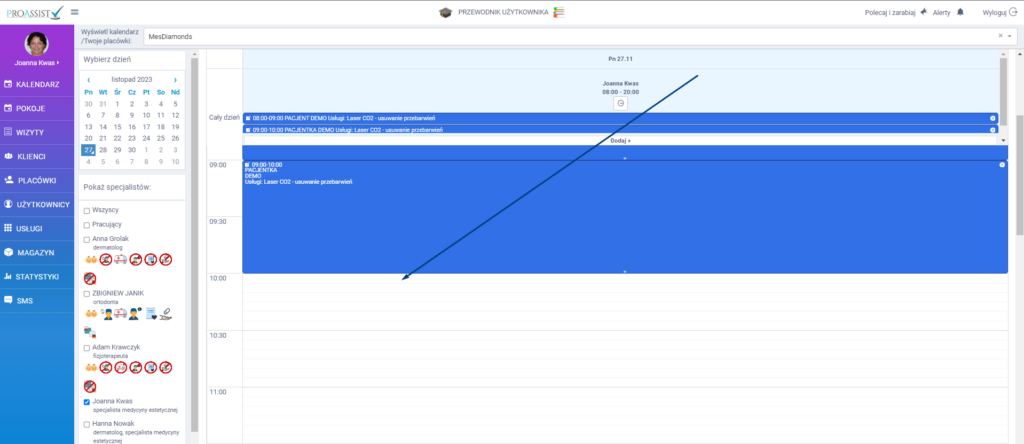Open the user guide graduation cap icon

coord(445,12)
